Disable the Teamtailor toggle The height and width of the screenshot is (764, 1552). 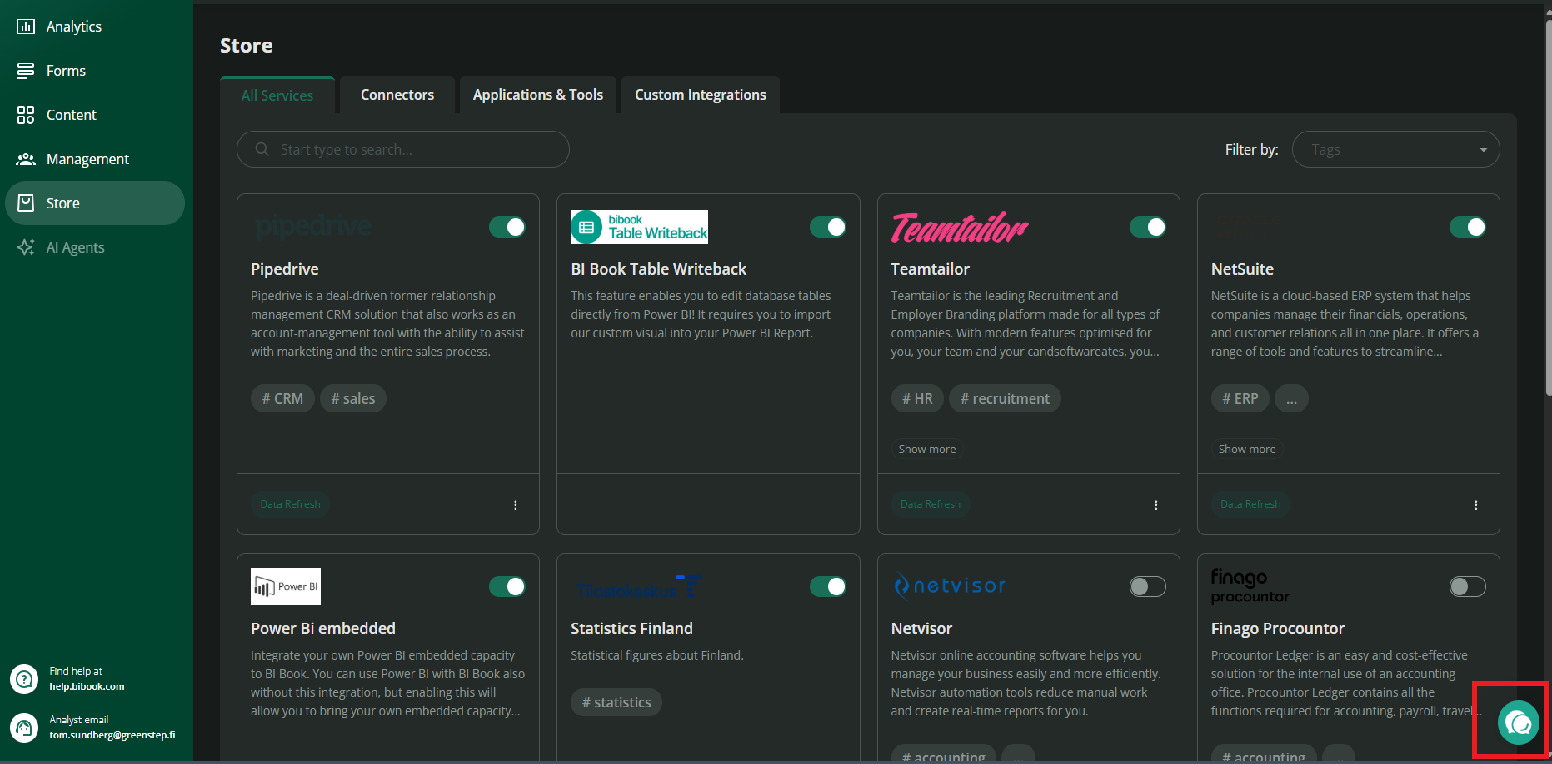[1148, 227]
